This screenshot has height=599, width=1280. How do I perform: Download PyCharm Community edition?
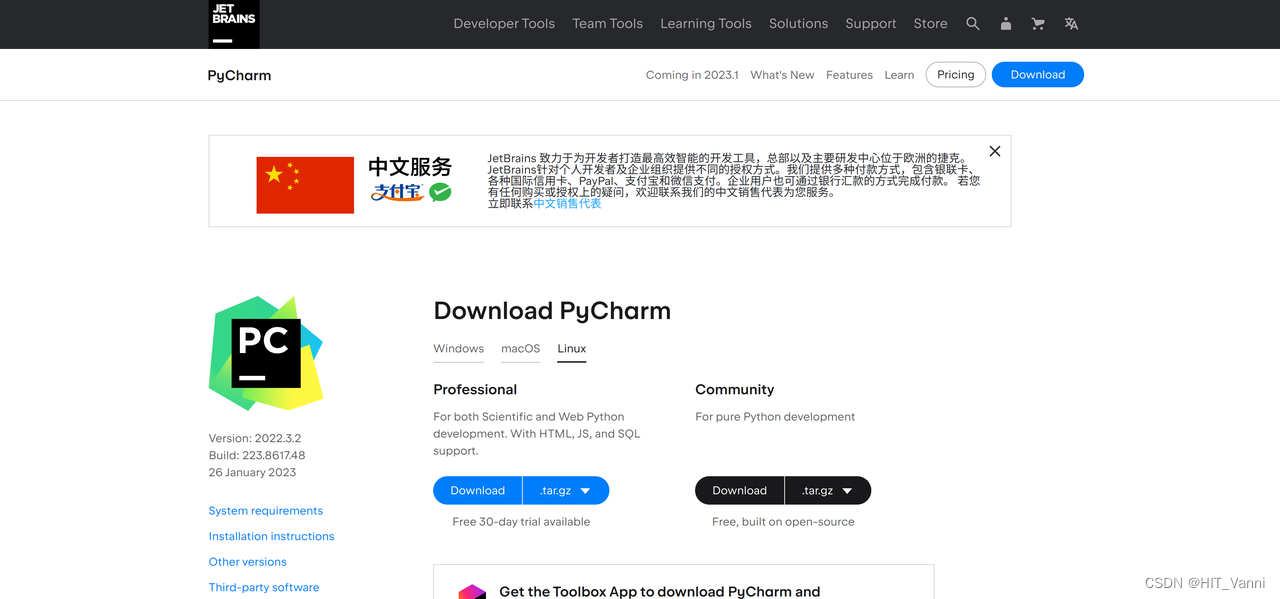click(x=740, y=491)
